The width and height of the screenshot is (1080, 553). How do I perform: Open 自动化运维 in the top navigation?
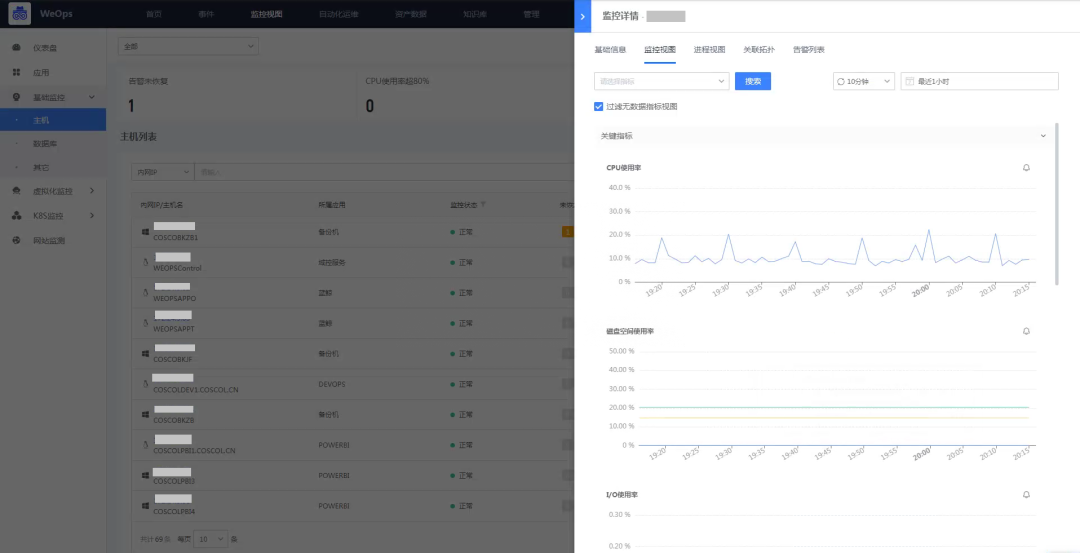[x=339, y=14]
